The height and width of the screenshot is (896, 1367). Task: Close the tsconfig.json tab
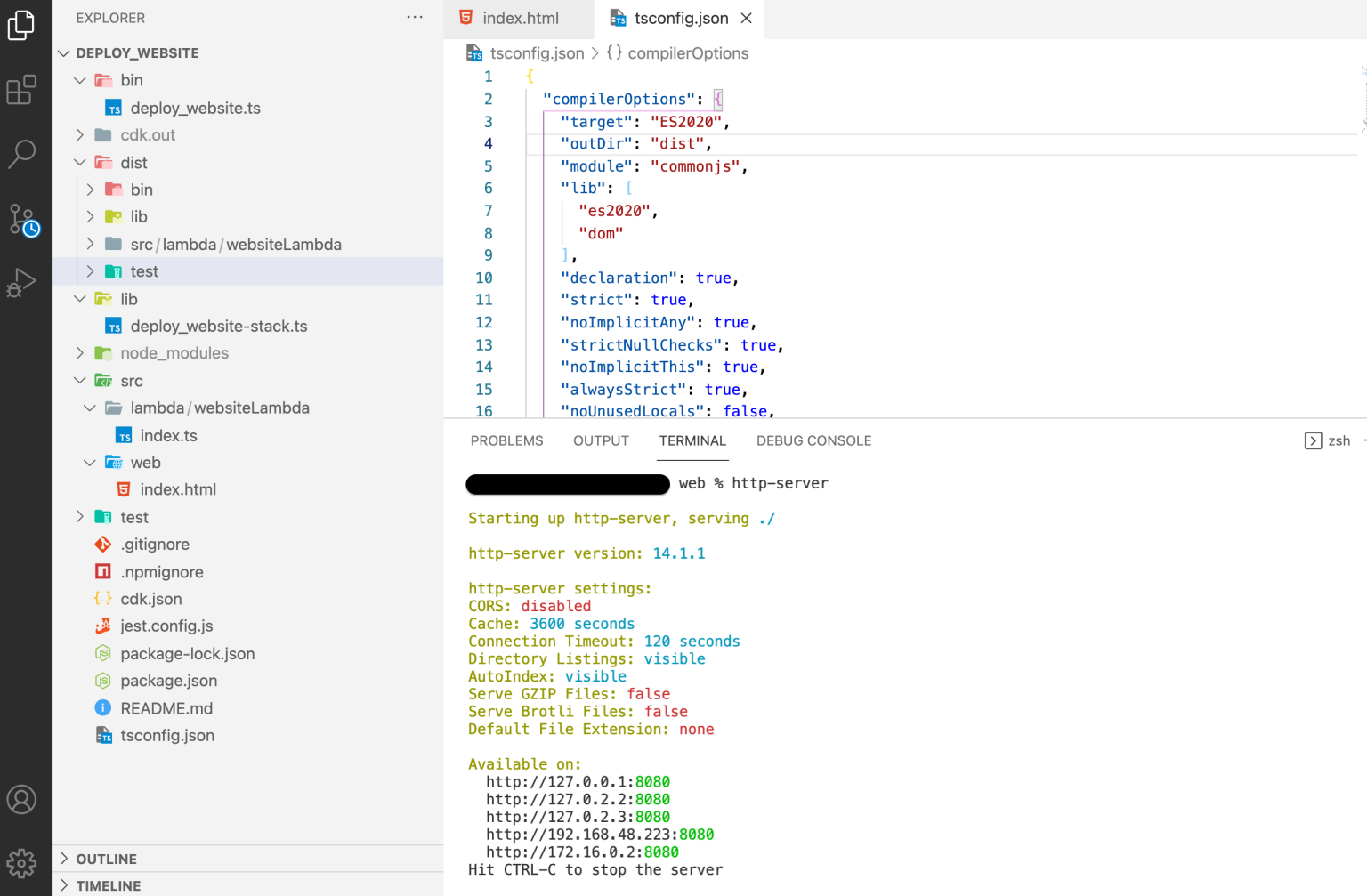(746, 17)
